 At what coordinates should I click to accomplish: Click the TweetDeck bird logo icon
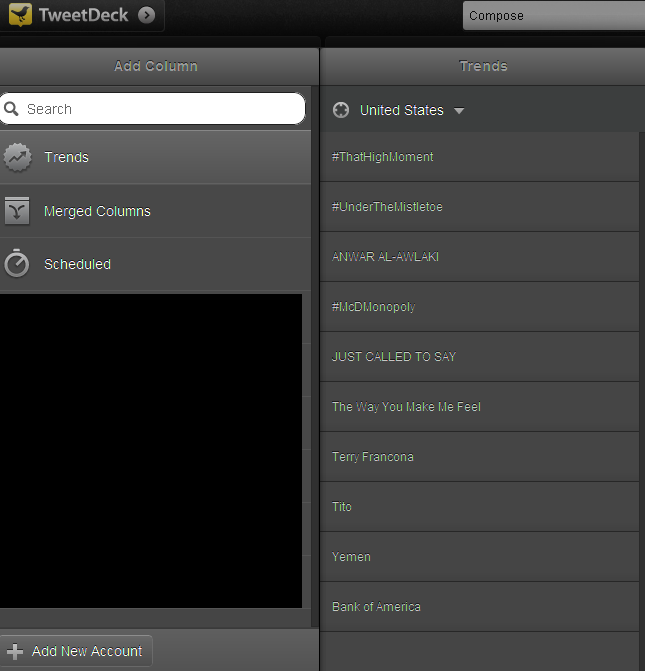20,15
